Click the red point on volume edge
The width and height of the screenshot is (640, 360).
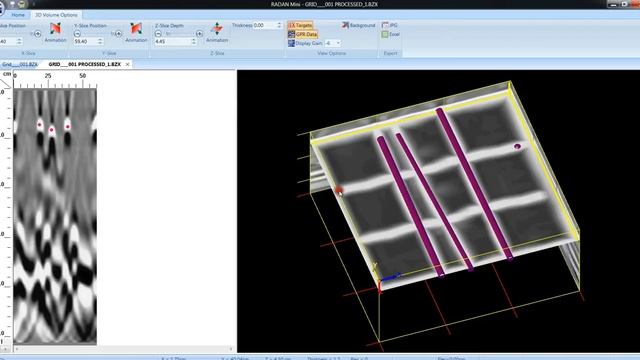coord(338,190)
